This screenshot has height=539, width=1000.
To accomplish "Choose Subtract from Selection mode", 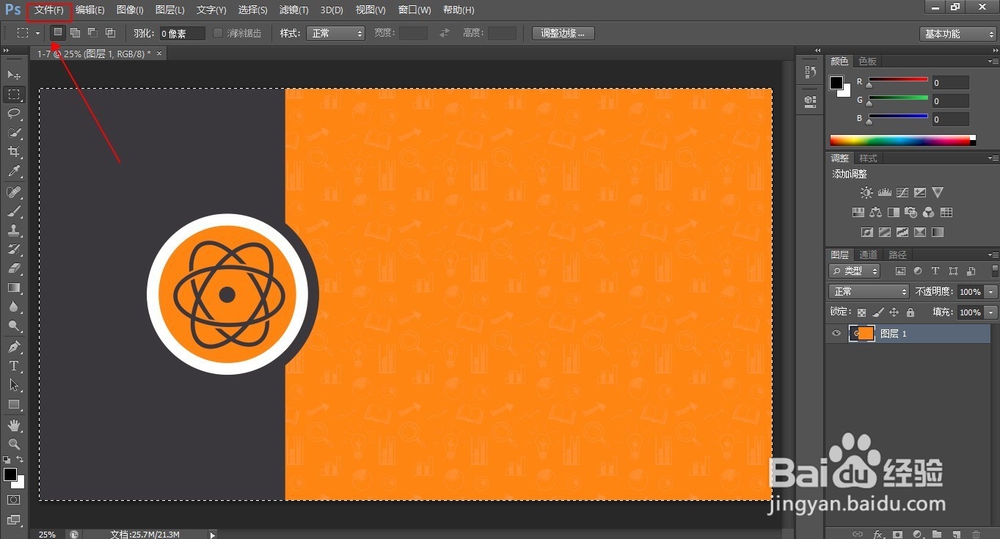I will (92, 33).
